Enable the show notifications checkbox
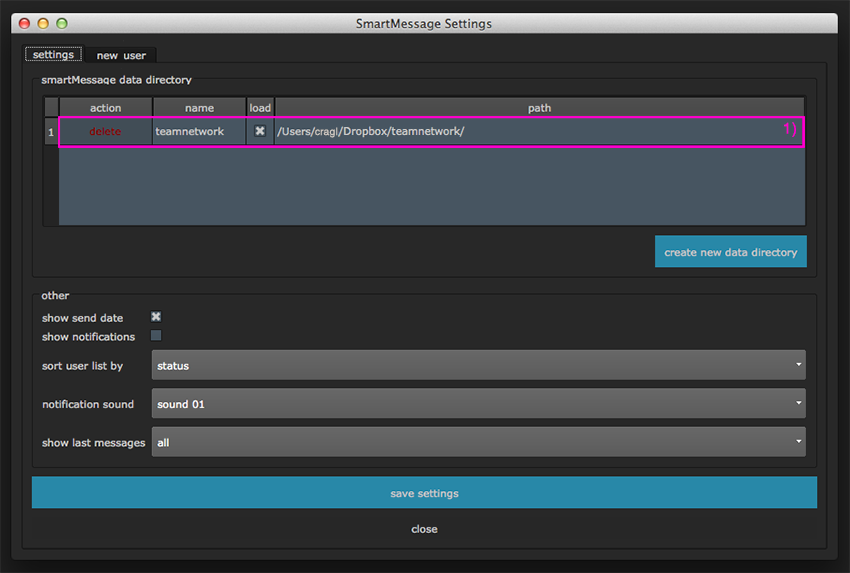Image resolution: width=850 pixels, height=573 pixels. 156,336
